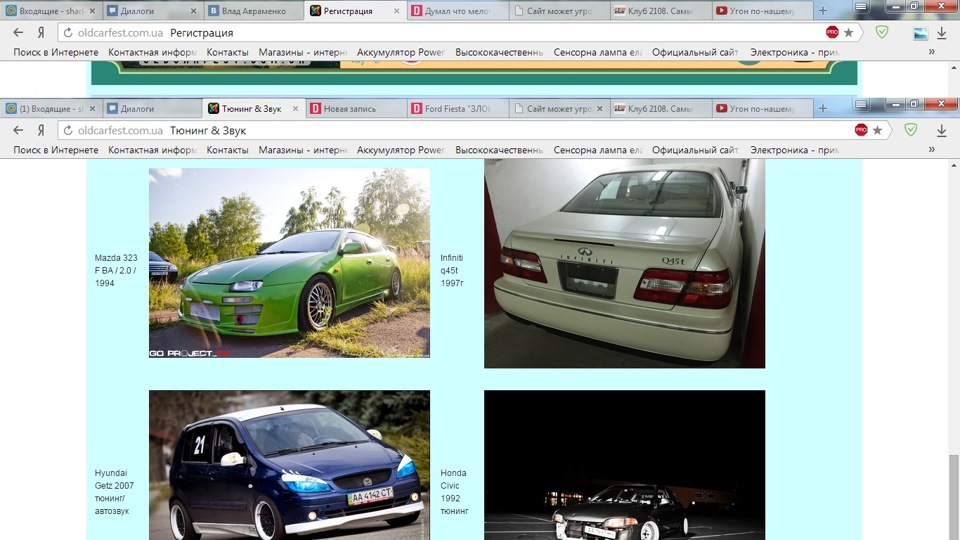Click Honda Civic 1992 тюнинг caption

coord(454,492)
